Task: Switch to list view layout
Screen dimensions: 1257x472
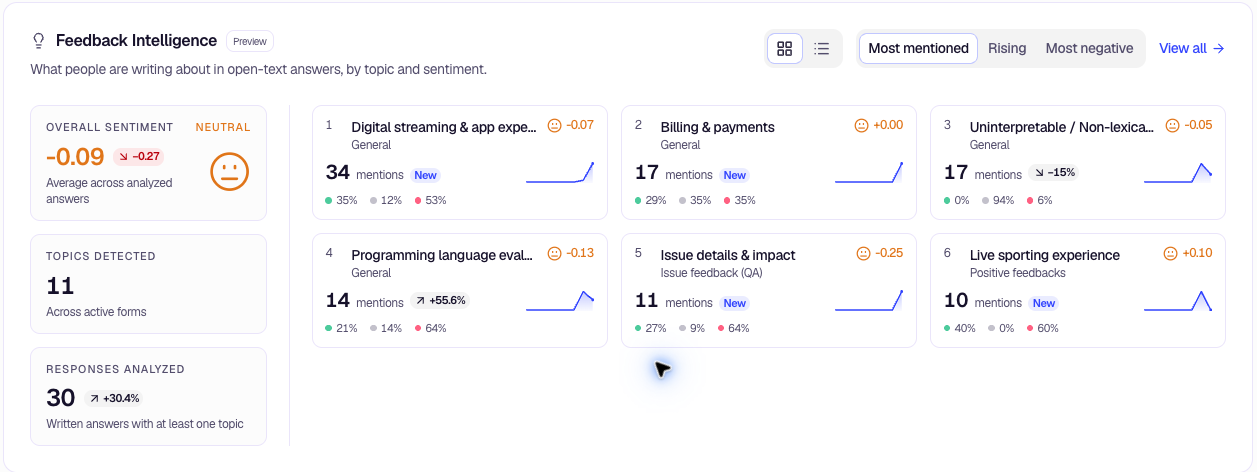Action: (822, 48)
